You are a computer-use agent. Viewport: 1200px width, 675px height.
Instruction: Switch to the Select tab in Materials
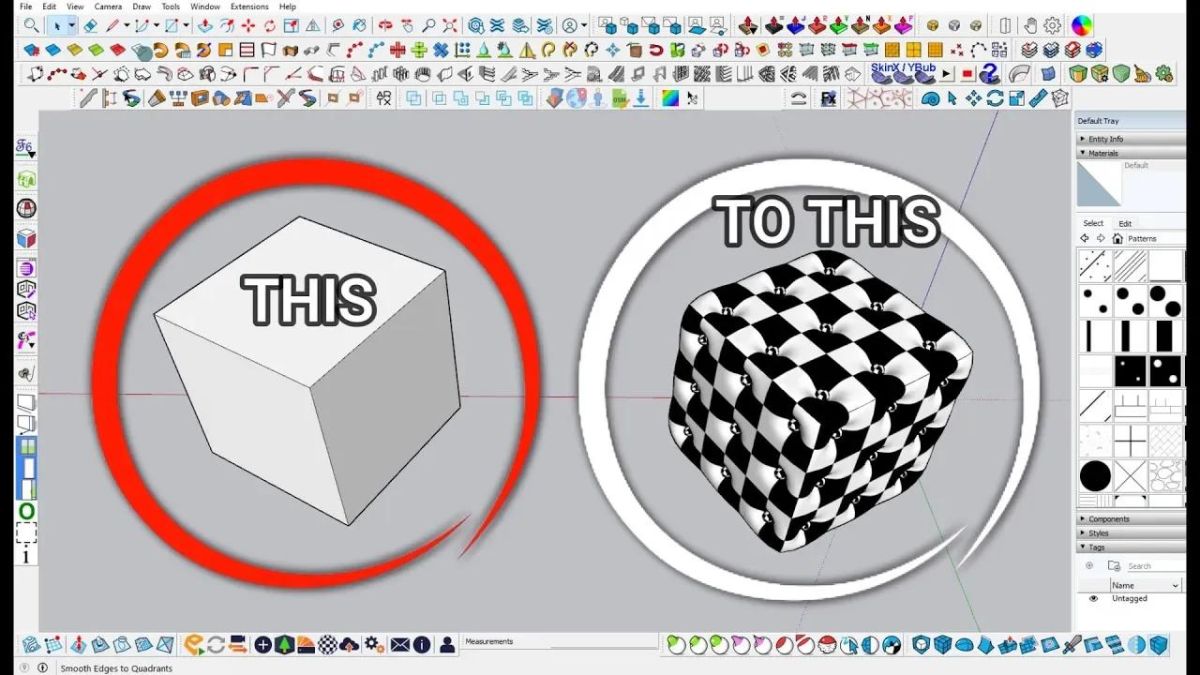pyautogui.click(x=1093, y=223)
